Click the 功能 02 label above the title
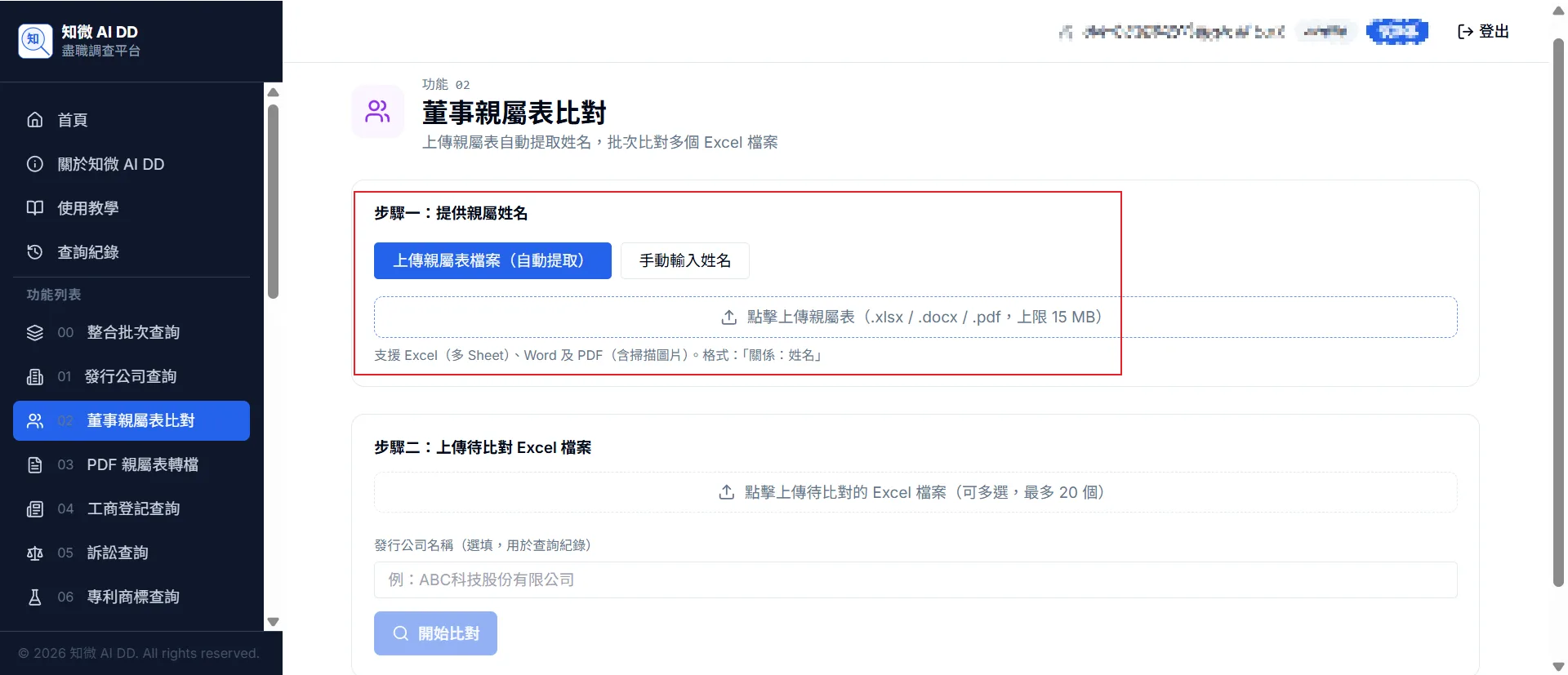The height and width of the screenshot is (675, 1568). pyautogui.click(x=446, y=84)
